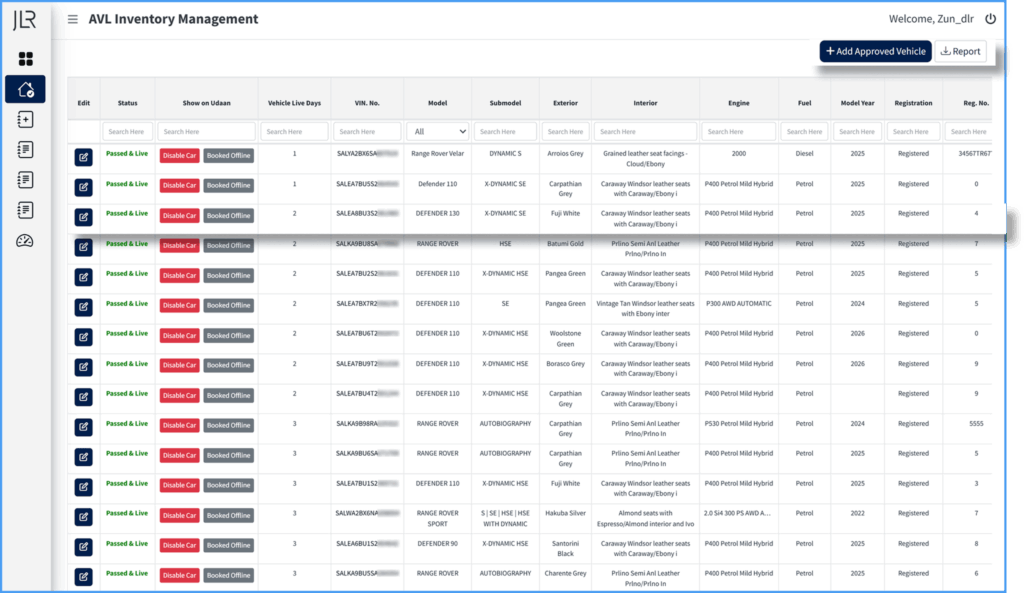
Task: Disable Car for the DEFENDER 90 row
Action: click(179, 545)
